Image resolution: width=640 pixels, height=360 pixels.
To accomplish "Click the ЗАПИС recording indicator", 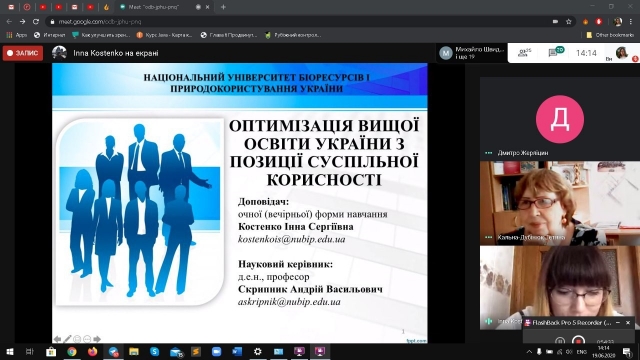I will tap(23, 53).
